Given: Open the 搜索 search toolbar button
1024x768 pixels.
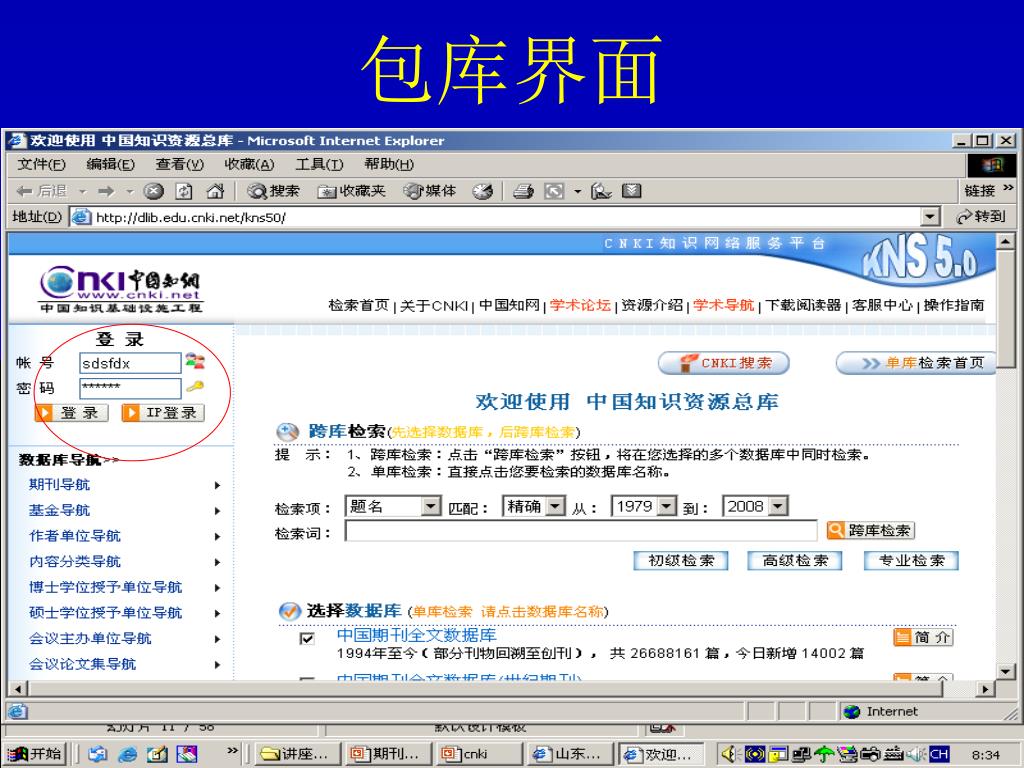Looking at the screenshot, I should coord(273,191).
